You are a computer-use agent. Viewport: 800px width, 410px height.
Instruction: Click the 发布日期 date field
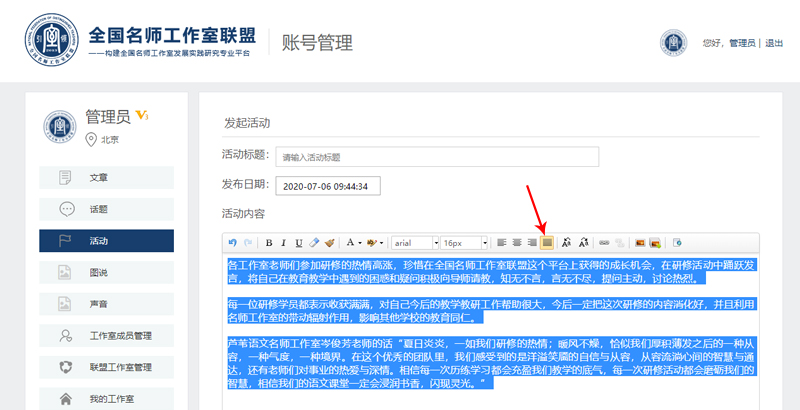[x=328, y=186]
